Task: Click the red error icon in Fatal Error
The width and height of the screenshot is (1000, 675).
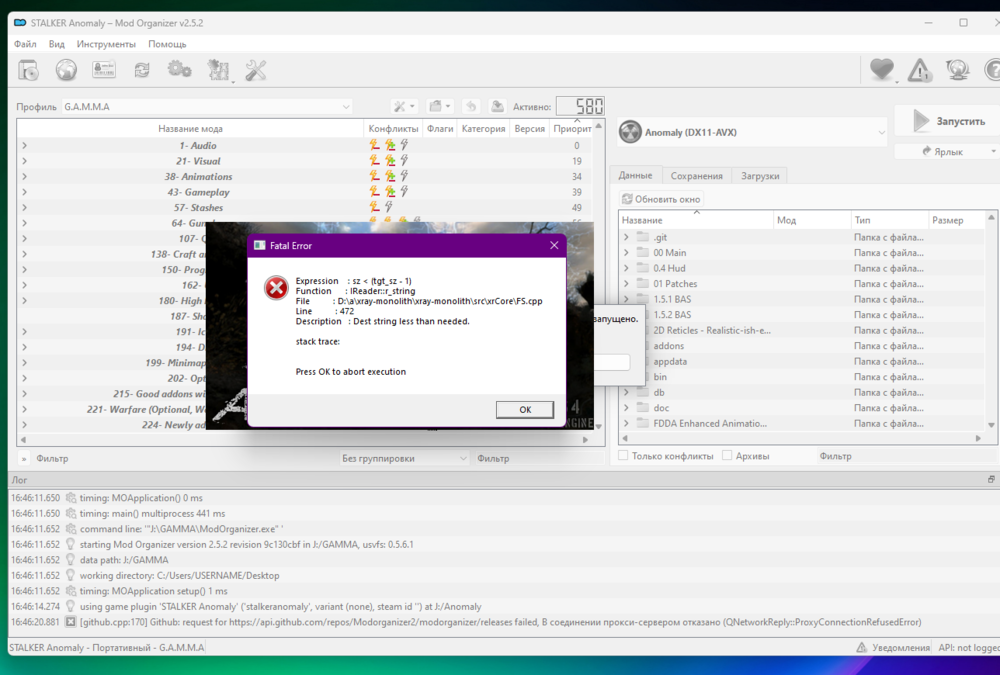Action: [x=276, y=288]
